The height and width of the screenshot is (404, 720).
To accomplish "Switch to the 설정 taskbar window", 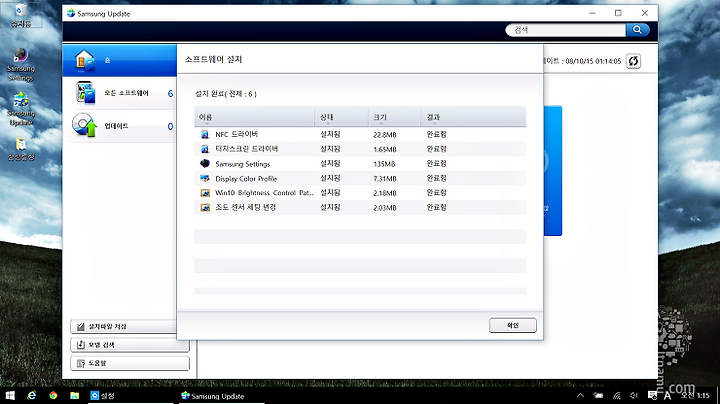I will 130,395.
